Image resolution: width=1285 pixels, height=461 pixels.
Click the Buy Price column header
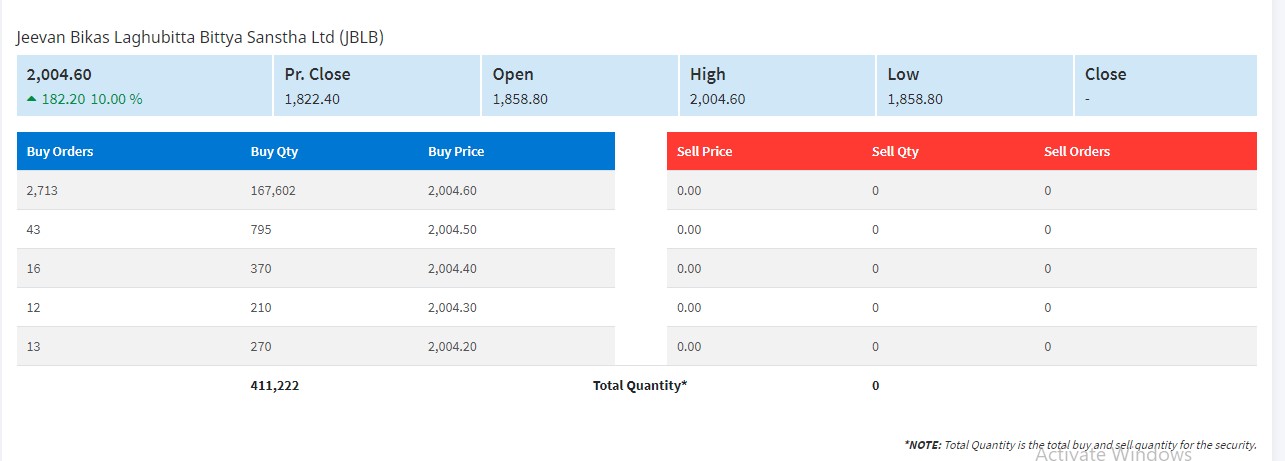(x=456, y=152)
